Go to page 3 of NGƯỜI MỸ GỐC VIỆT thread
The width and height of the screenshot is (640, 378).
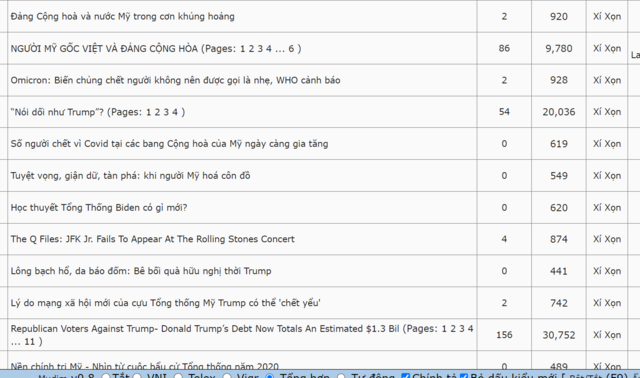click(x=260, y=49)
